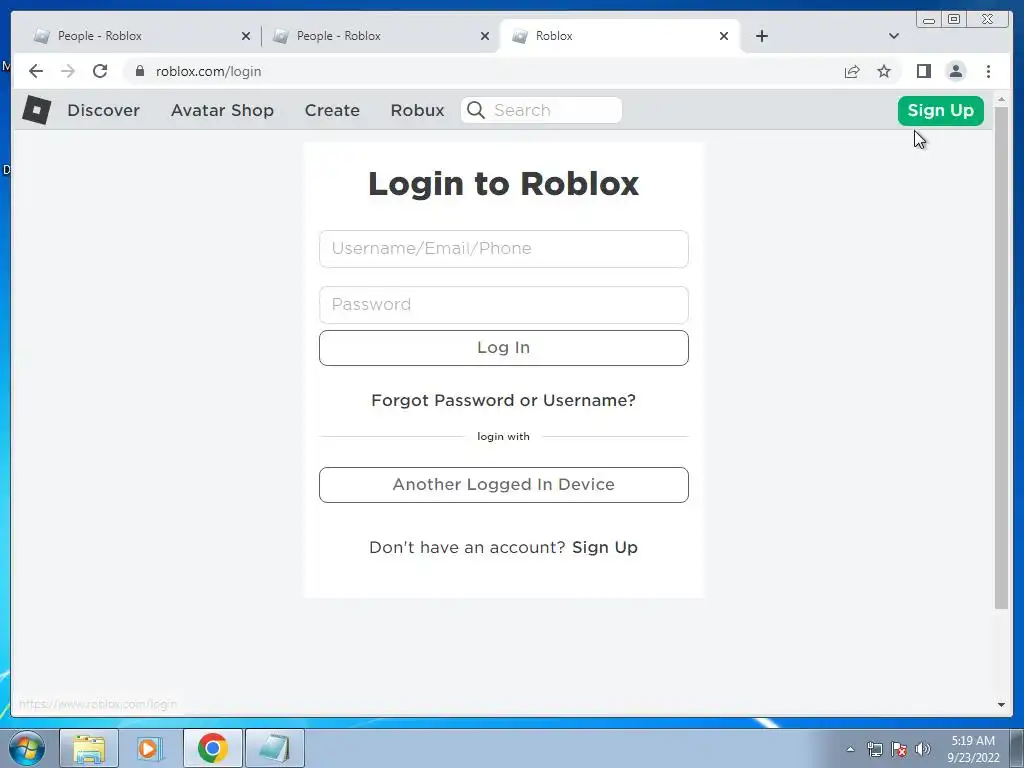This screenshot has height=768, width=1024.
Task: Open the Chrome side panel icon
Action: coord(923,71)
